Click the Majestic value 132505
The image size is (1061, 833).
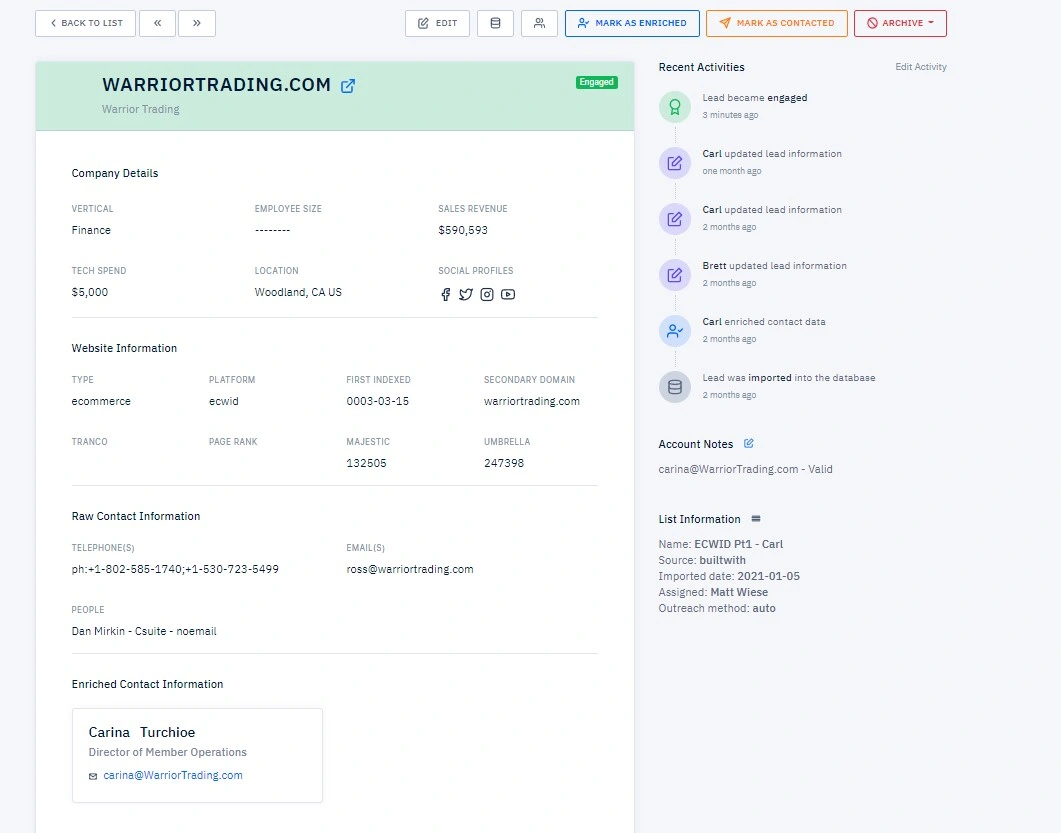[366, 464]
